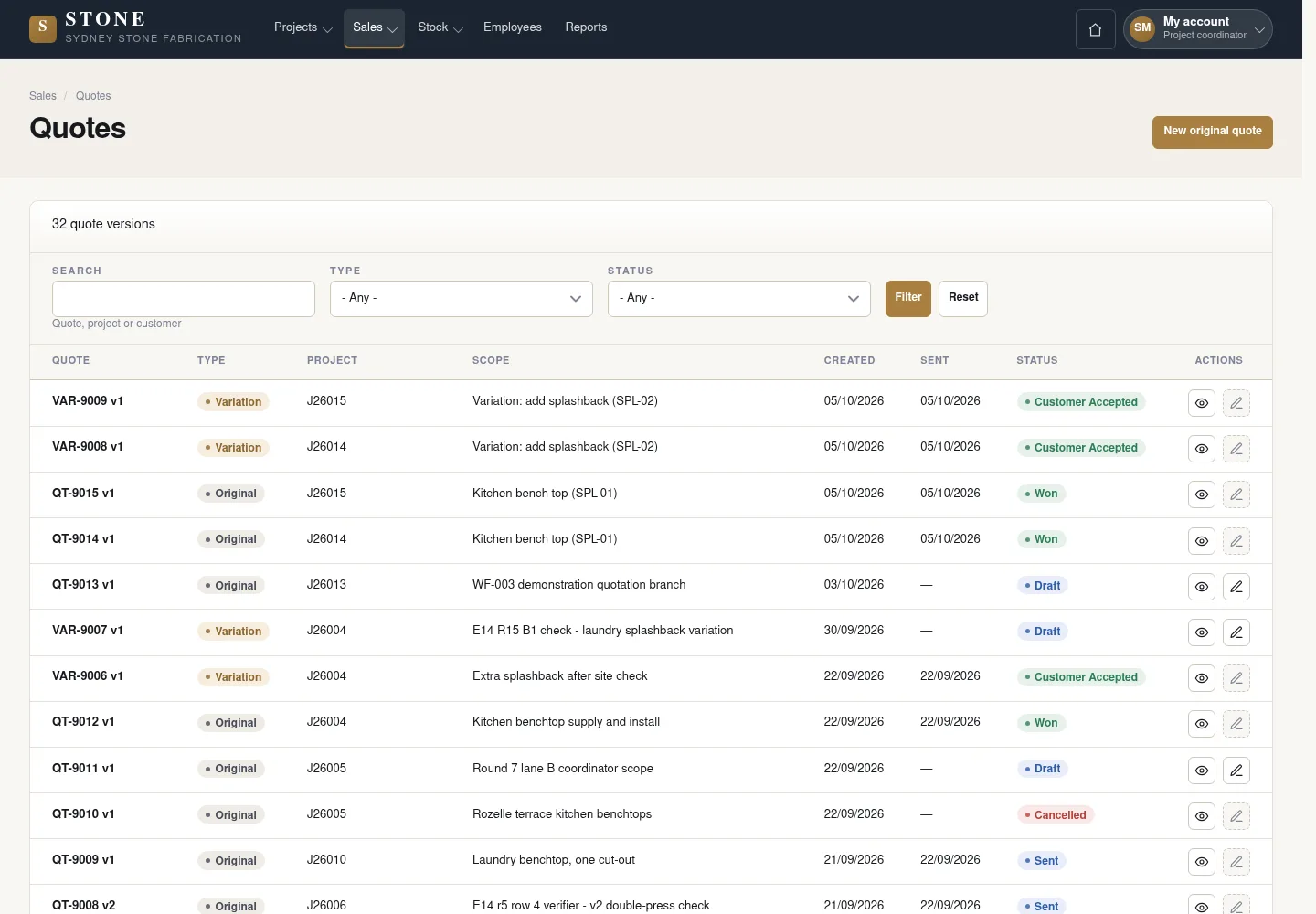Expand the Sales menu
1316x914 pixels.
pos(375,27)
